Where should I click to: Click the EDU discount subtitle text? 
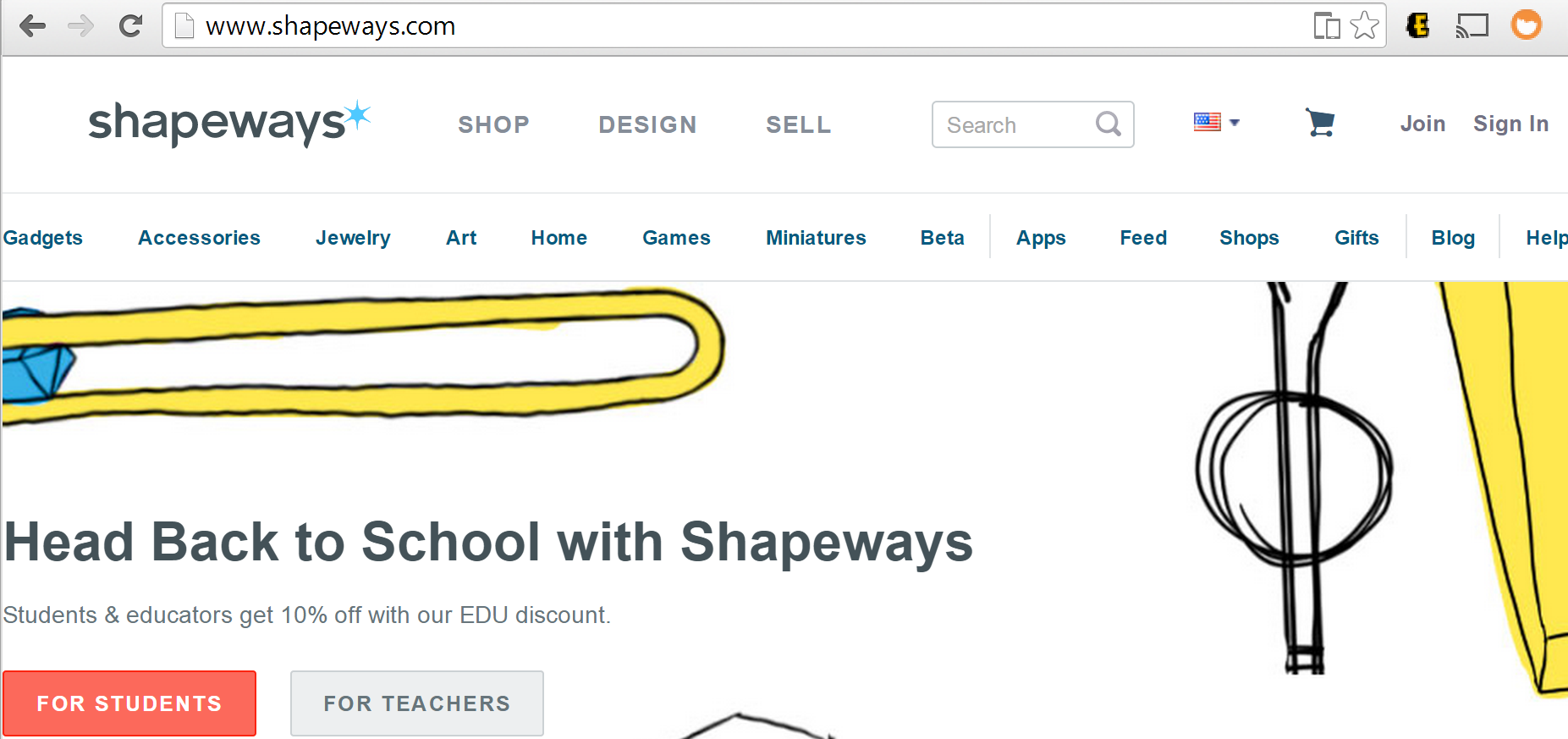point(306,615)
